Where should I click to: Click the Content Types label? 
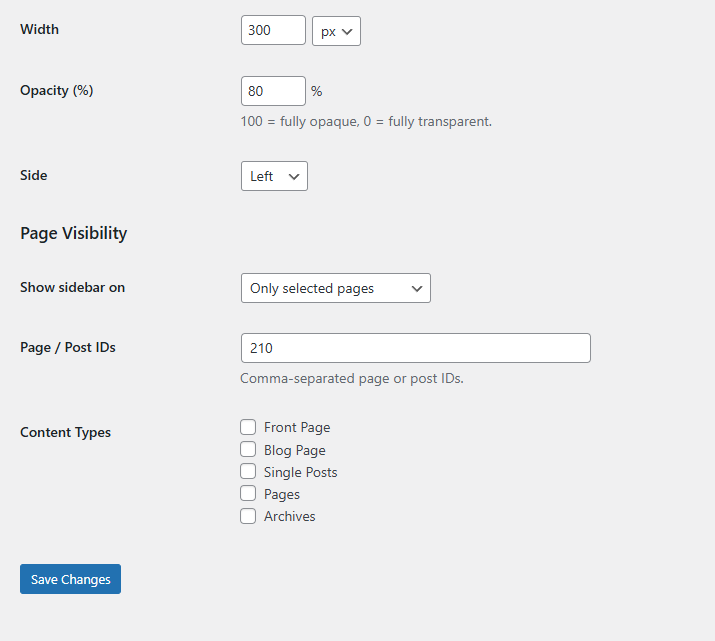tap(65, 433)
